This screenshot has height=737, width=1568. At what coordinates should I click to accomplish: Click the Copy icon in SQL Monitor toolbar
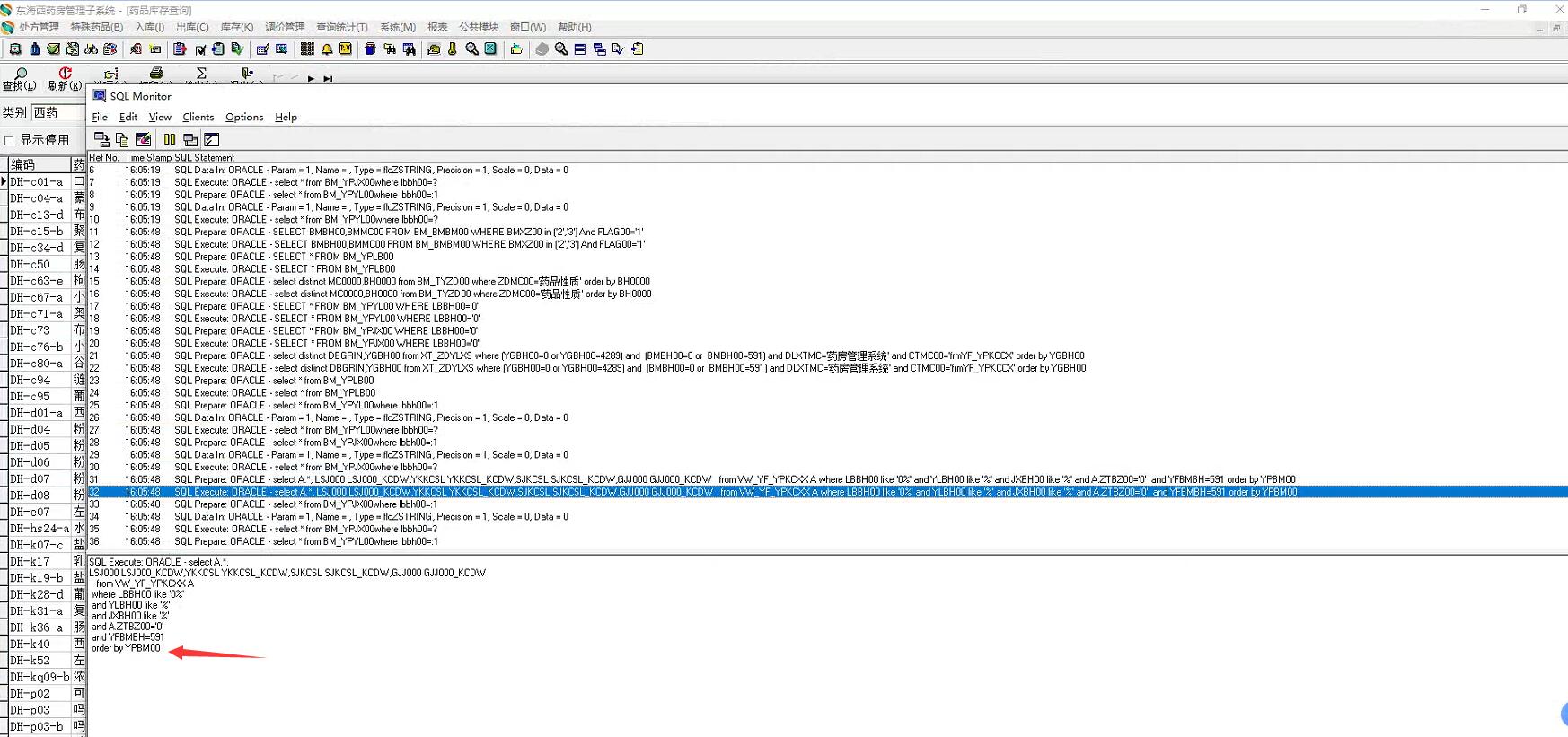point(122,139)
